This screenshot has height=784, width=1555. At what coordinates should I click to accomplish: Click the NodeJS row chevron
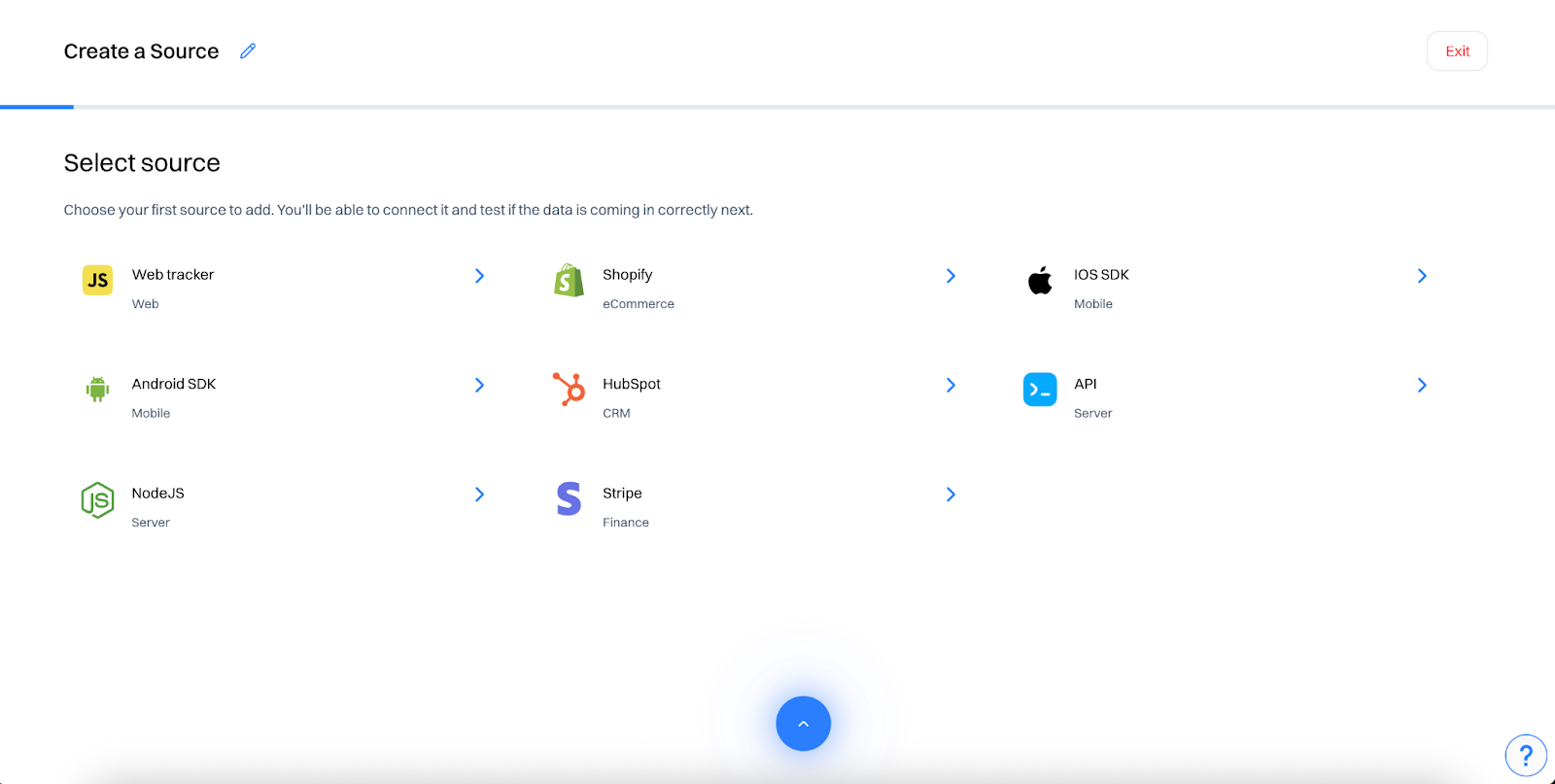coord(479,494)
